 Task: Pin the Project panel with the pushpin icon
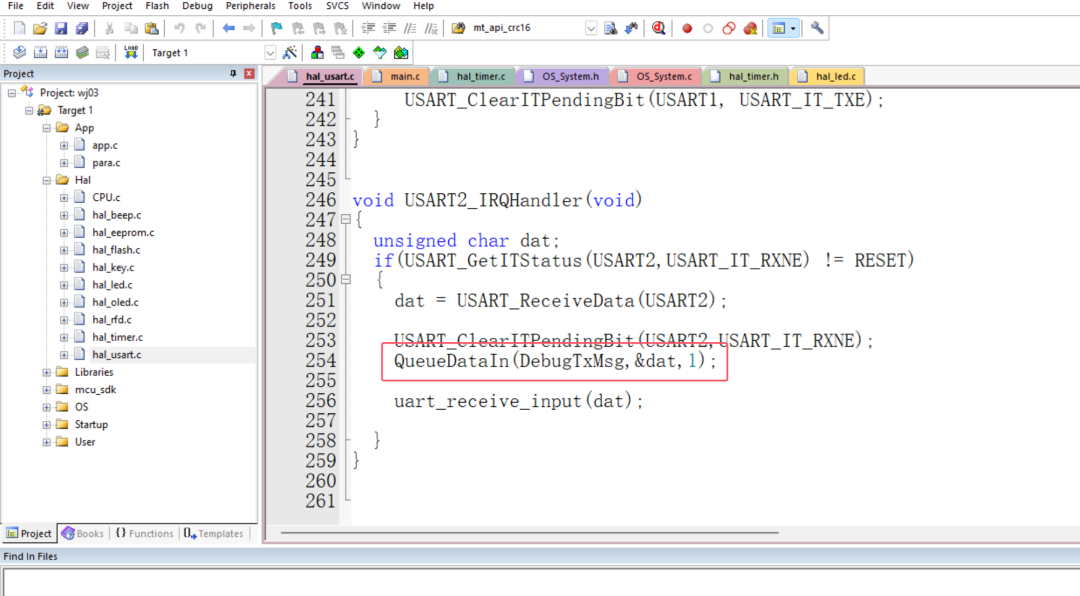pos(234,74)
